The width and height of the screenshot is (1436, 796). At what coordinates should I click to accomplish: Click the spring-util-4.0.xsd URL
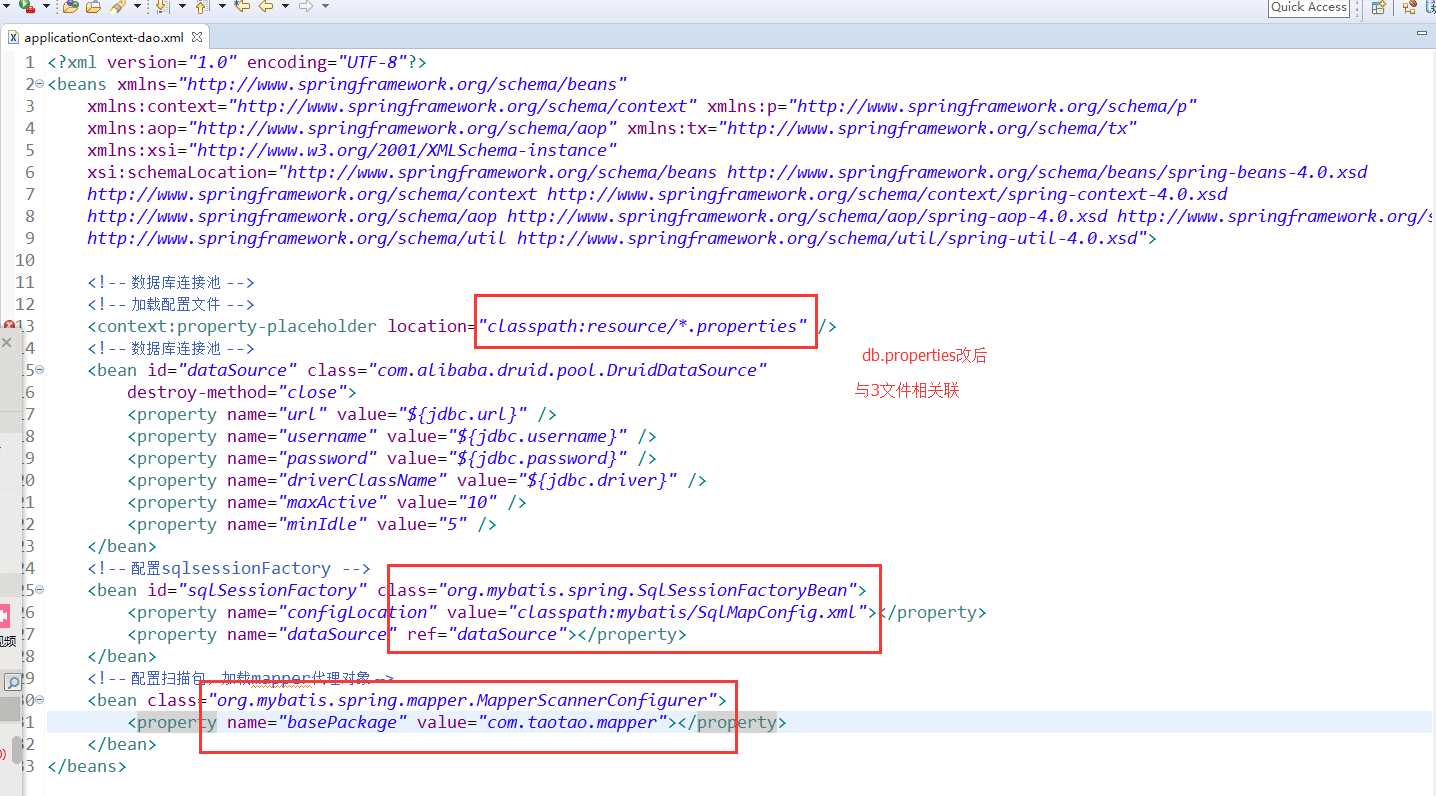point(833,238)
